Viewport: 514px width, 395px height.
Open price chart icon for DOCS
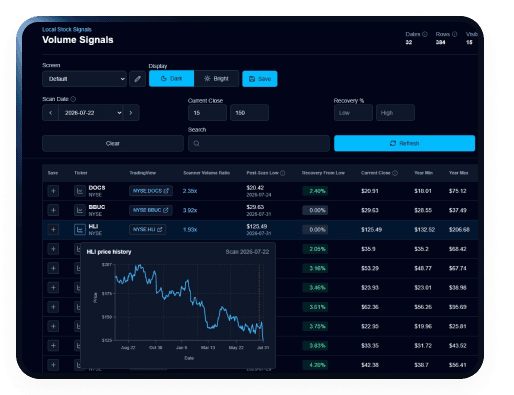coord(80,191)
